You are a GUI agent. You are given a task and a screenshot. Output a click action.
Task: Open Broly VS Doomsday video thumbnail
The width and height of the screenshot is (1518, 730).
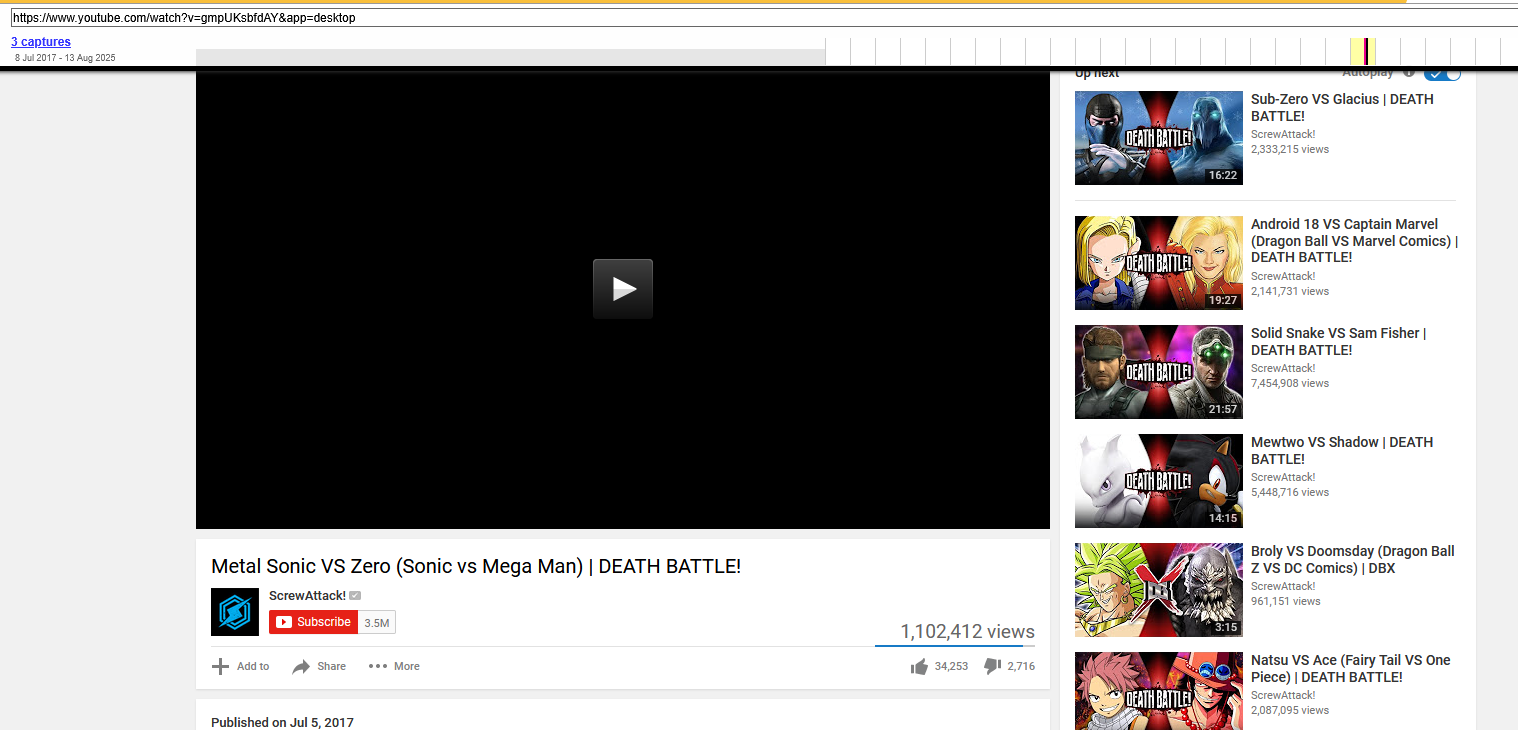(x=1159, y=590)
